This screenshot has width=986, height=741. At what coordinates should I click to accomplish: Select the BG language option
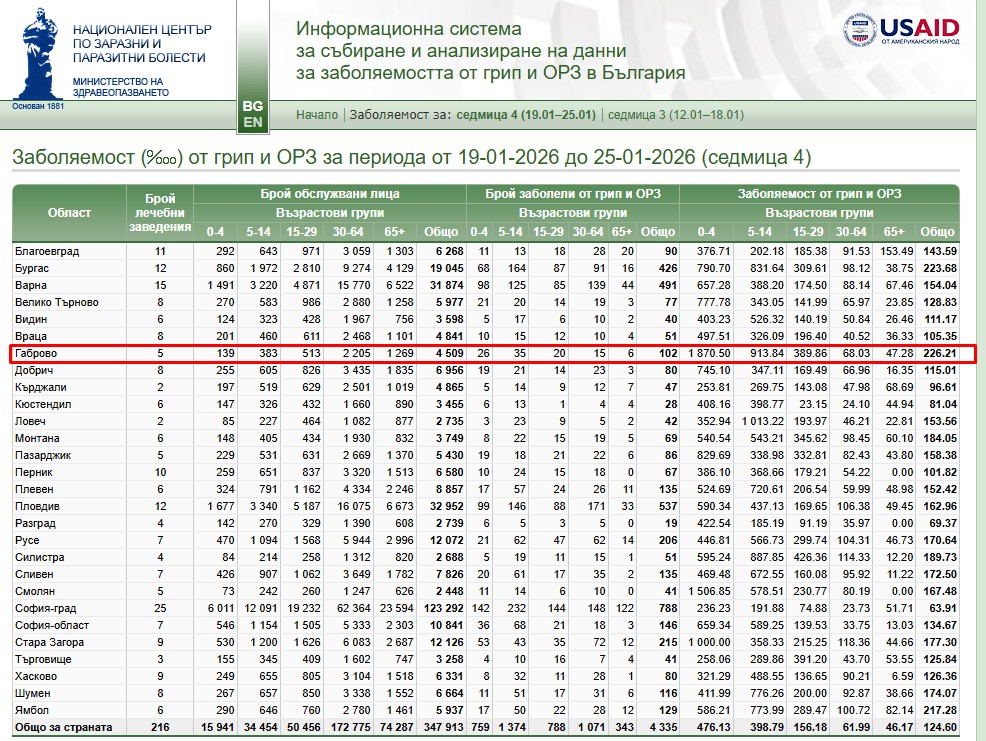point(253,106)
